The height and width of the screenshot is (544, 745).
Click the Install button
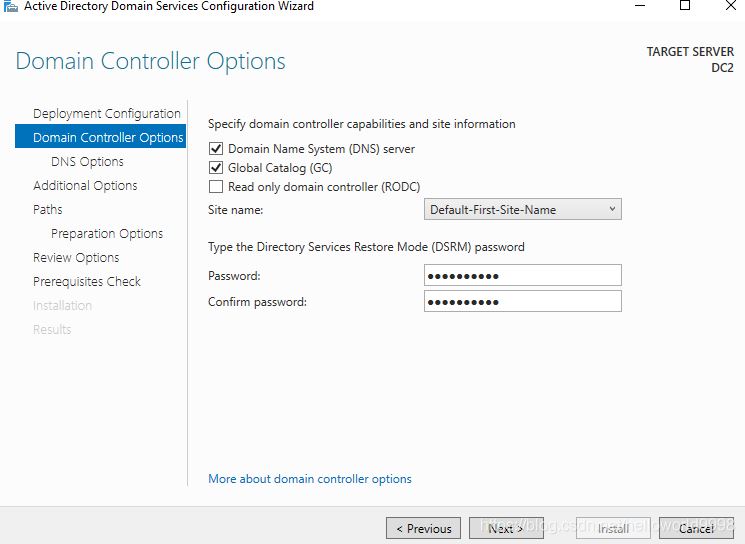[x=613, y=528]
